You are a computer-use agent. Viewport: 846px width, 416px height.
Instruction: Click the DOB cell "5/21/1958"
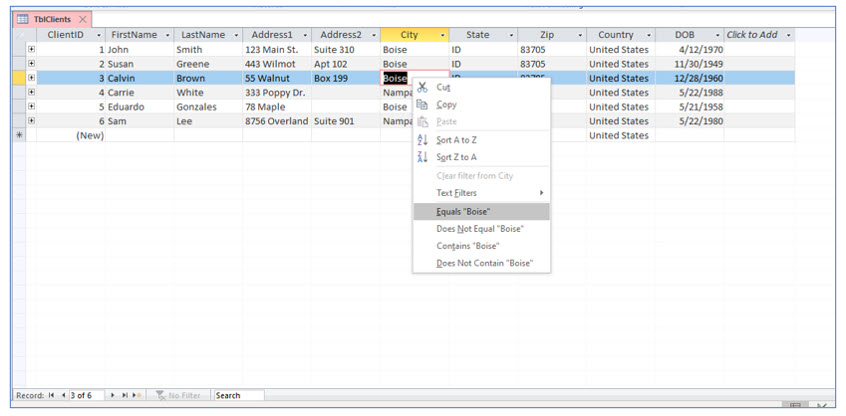(x=690, y=107)
